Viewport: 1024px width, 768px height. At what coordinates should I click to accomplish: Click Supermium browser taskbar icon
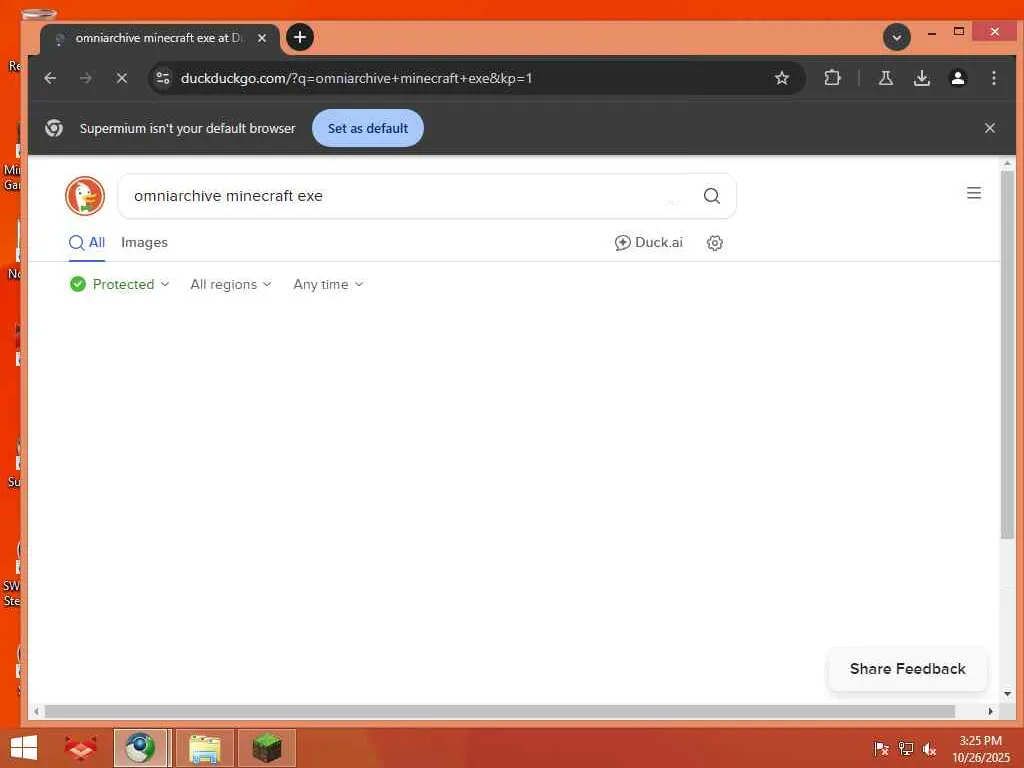tap(140, 748)
